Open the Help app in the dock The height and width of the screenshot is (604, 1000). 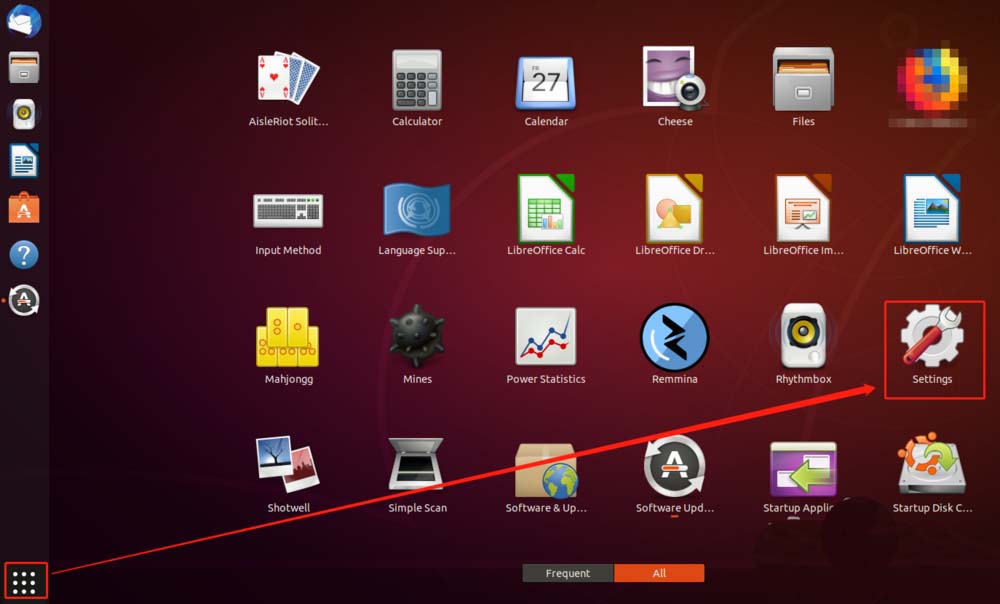tap(23, 253)
